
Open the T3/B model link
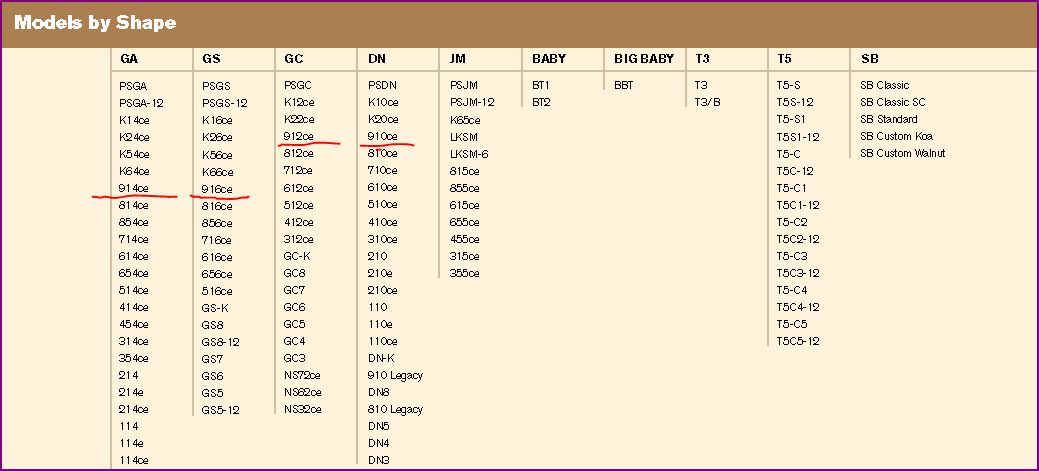click(707, 102)
